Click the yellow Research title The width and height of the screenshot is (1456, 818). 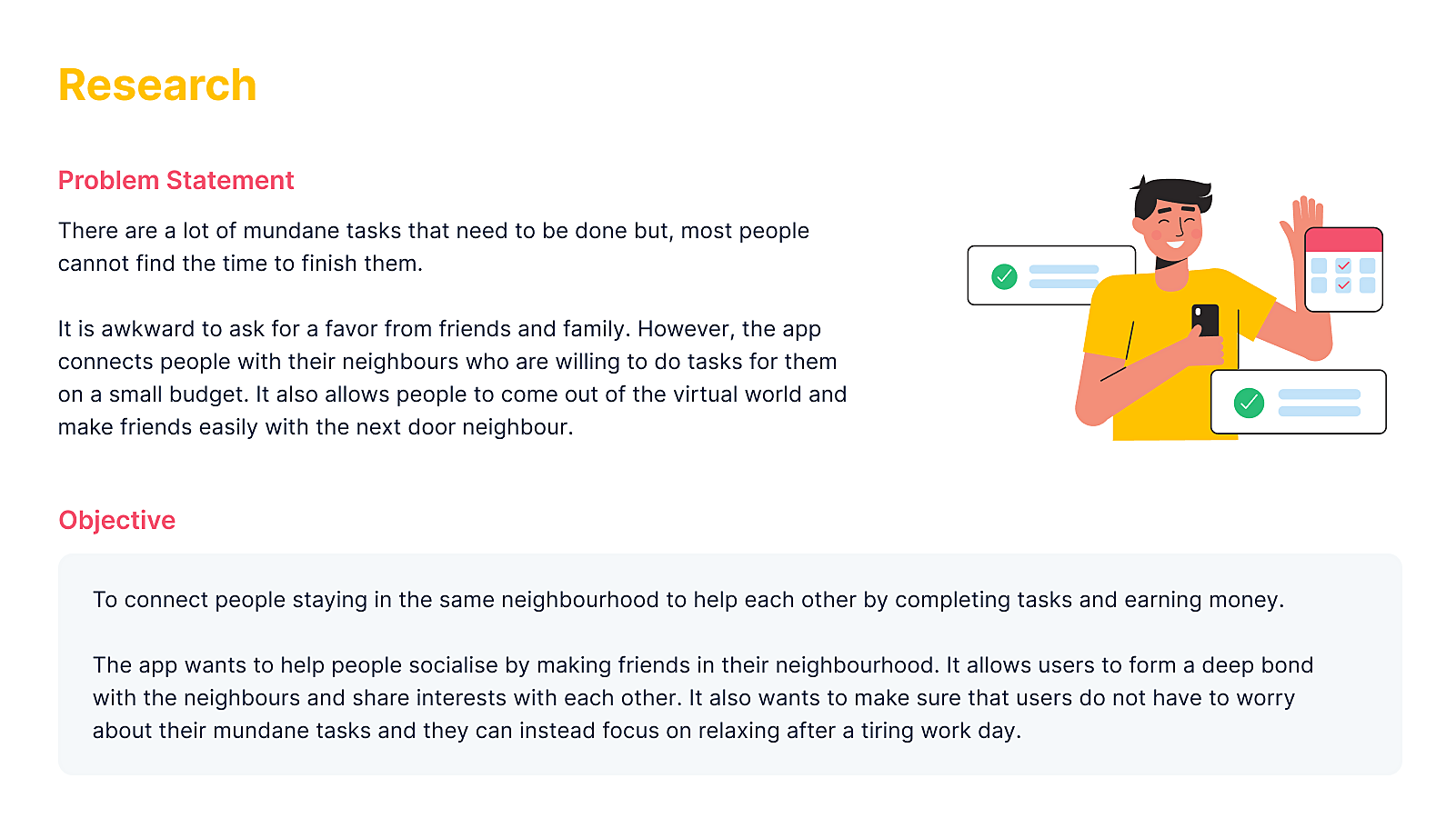(157, 85)
